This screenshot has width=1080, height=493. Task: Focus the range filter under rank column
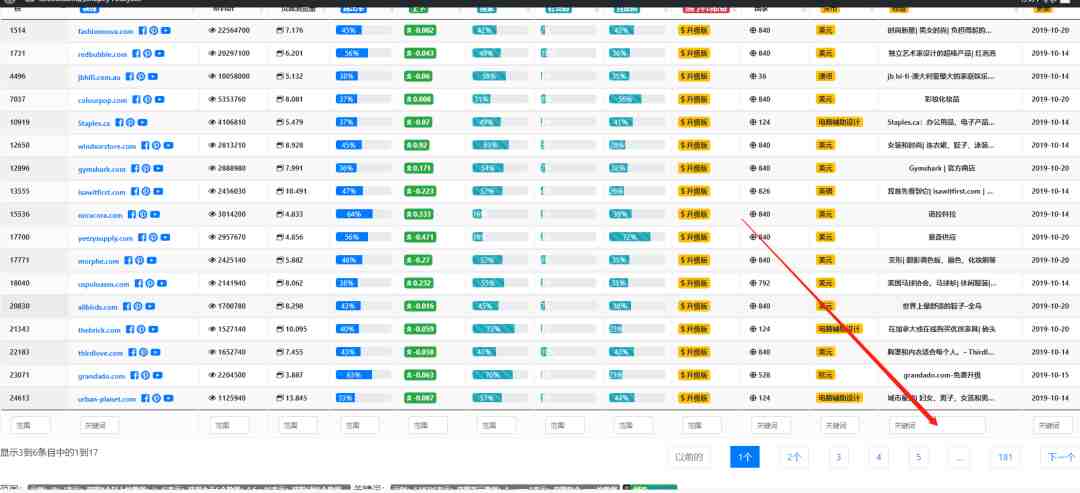24,425
